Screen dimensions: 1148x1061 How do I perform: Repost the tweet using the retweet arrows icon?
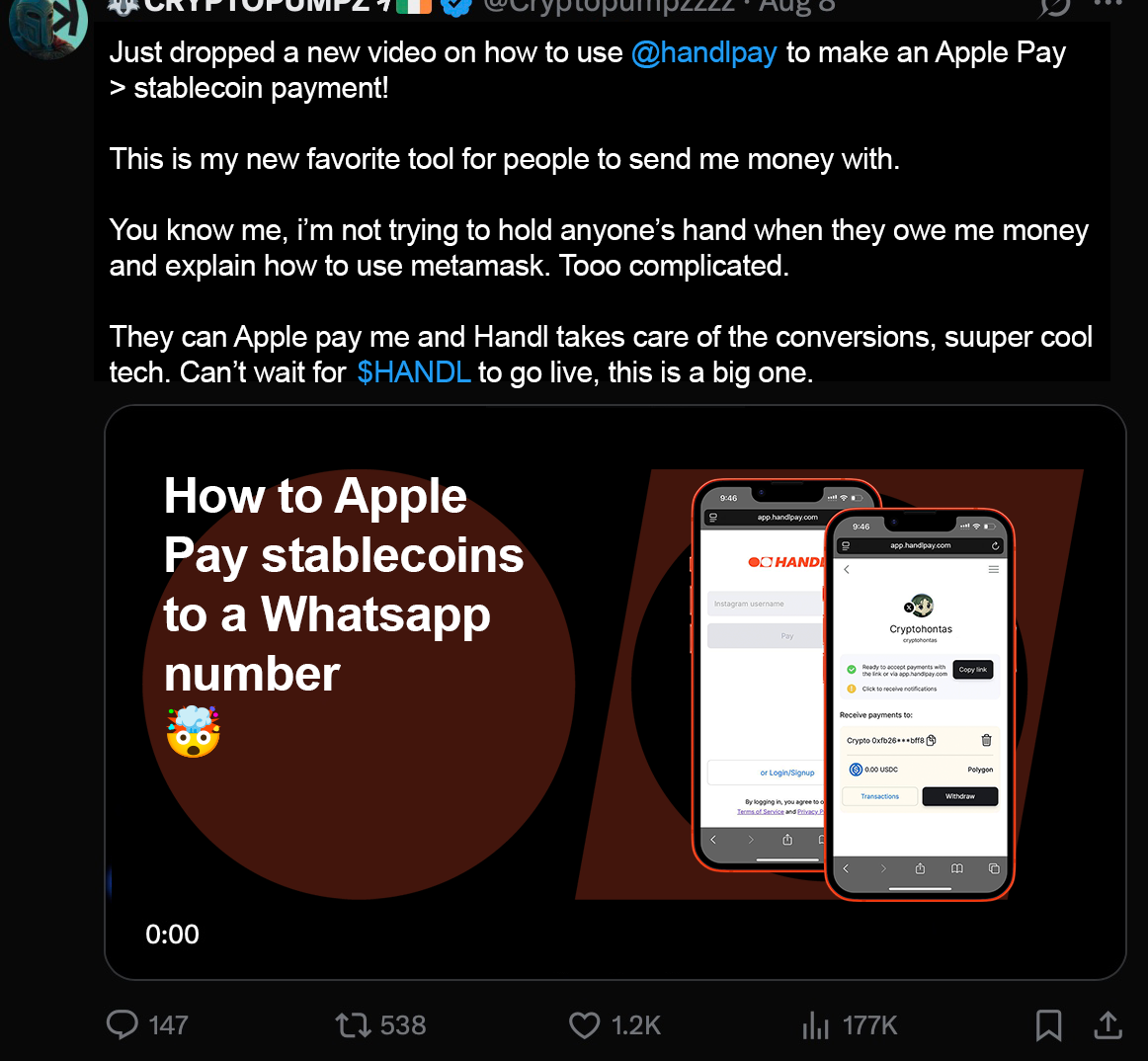point(354,1024)
